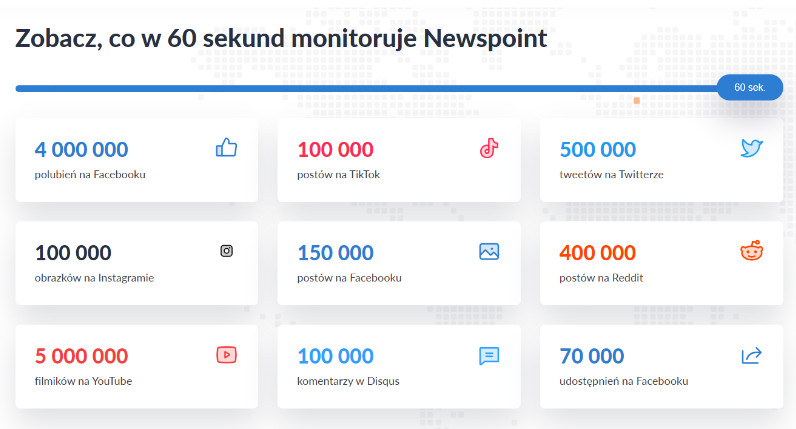Click the blue 100 000 Disqus number
The image size is (796, 429).
tap(335, 356)
